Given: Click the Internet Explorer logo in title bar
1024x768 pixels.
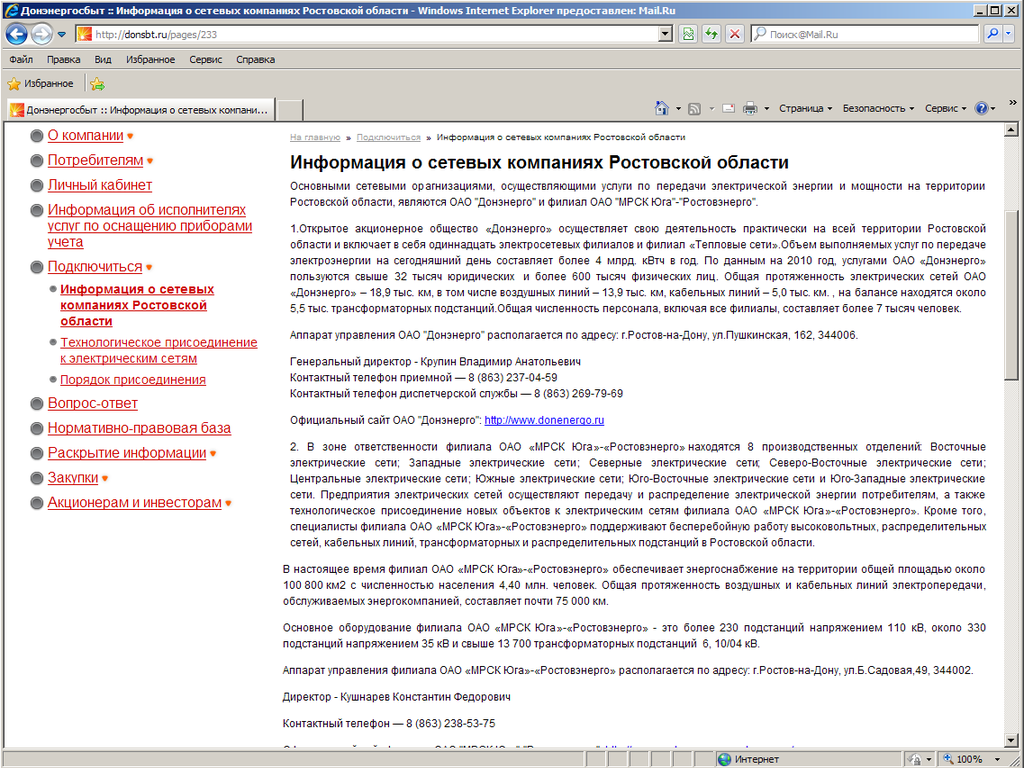Looking at the screenshot, I should 11,10.
